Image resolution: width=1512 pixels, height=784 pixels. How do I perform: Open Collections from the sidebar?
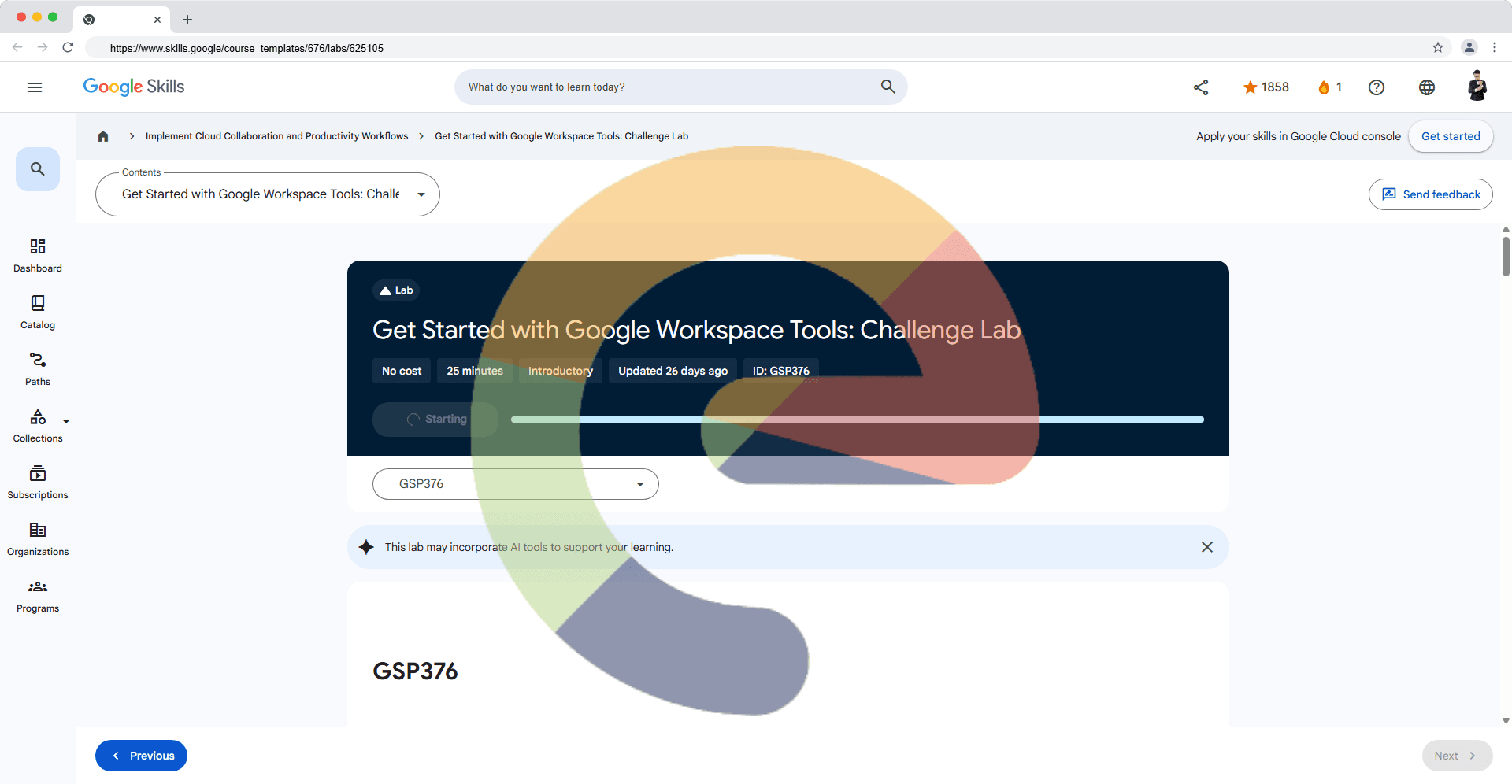click(38, 426)
